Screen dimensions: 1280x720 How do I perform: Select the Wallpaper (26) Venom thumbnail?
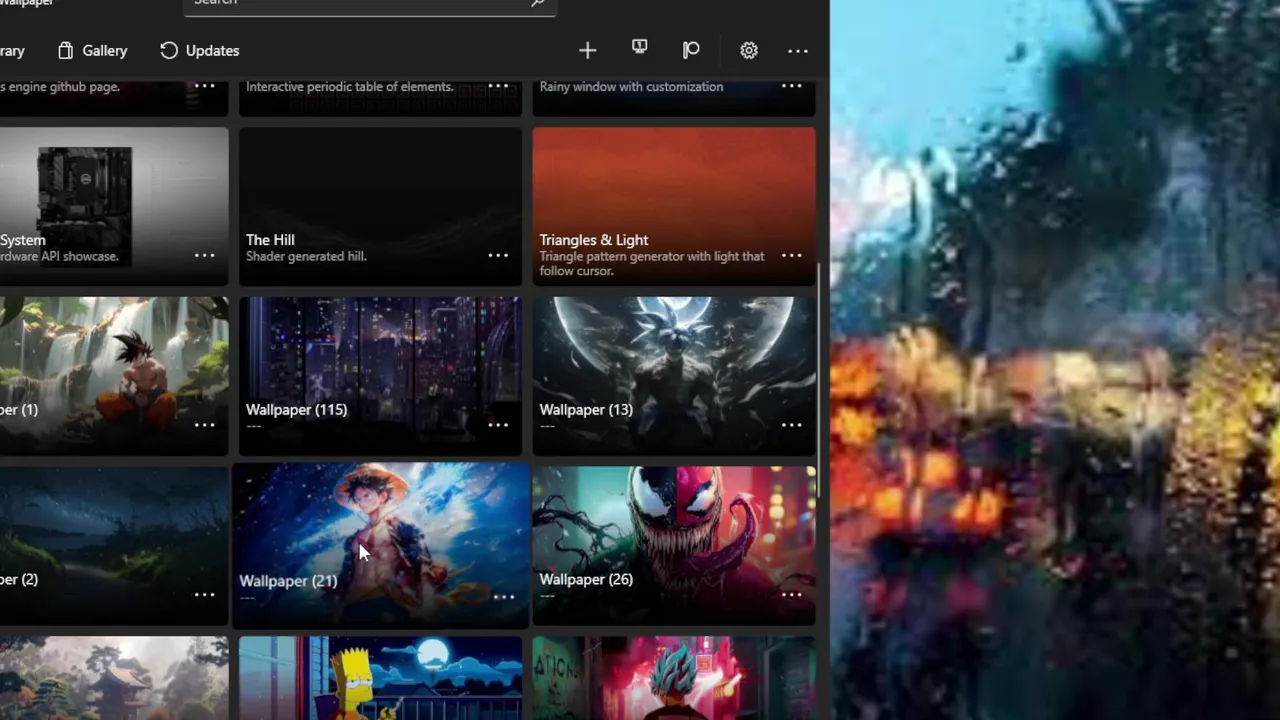674,545
